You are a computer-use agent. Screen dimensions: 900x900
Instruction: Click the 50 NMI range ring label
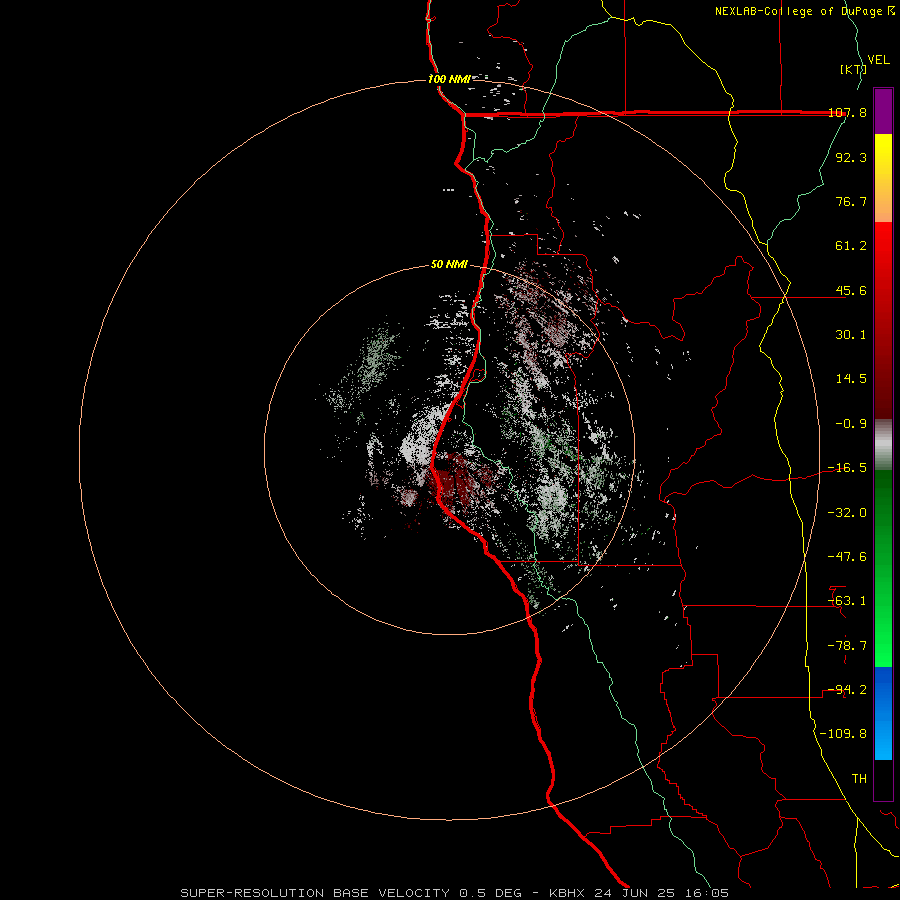[x=449, y=265]
